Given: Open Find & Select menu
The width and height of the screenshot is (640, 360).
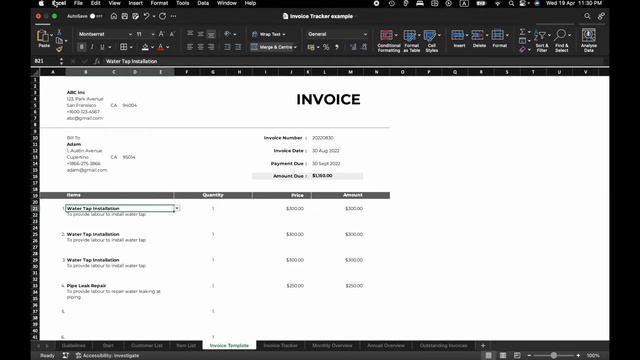Looking at the screenshot, I should coord(561,41).
